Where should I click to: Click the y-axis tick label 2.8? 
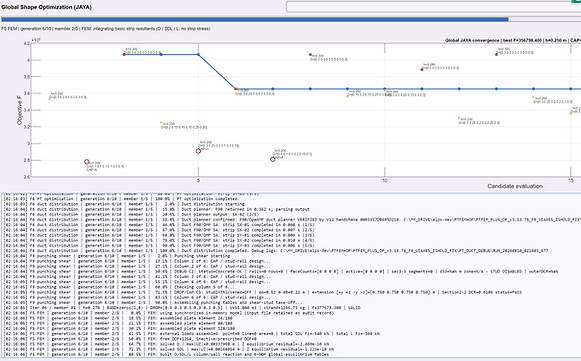pos(26,160)
